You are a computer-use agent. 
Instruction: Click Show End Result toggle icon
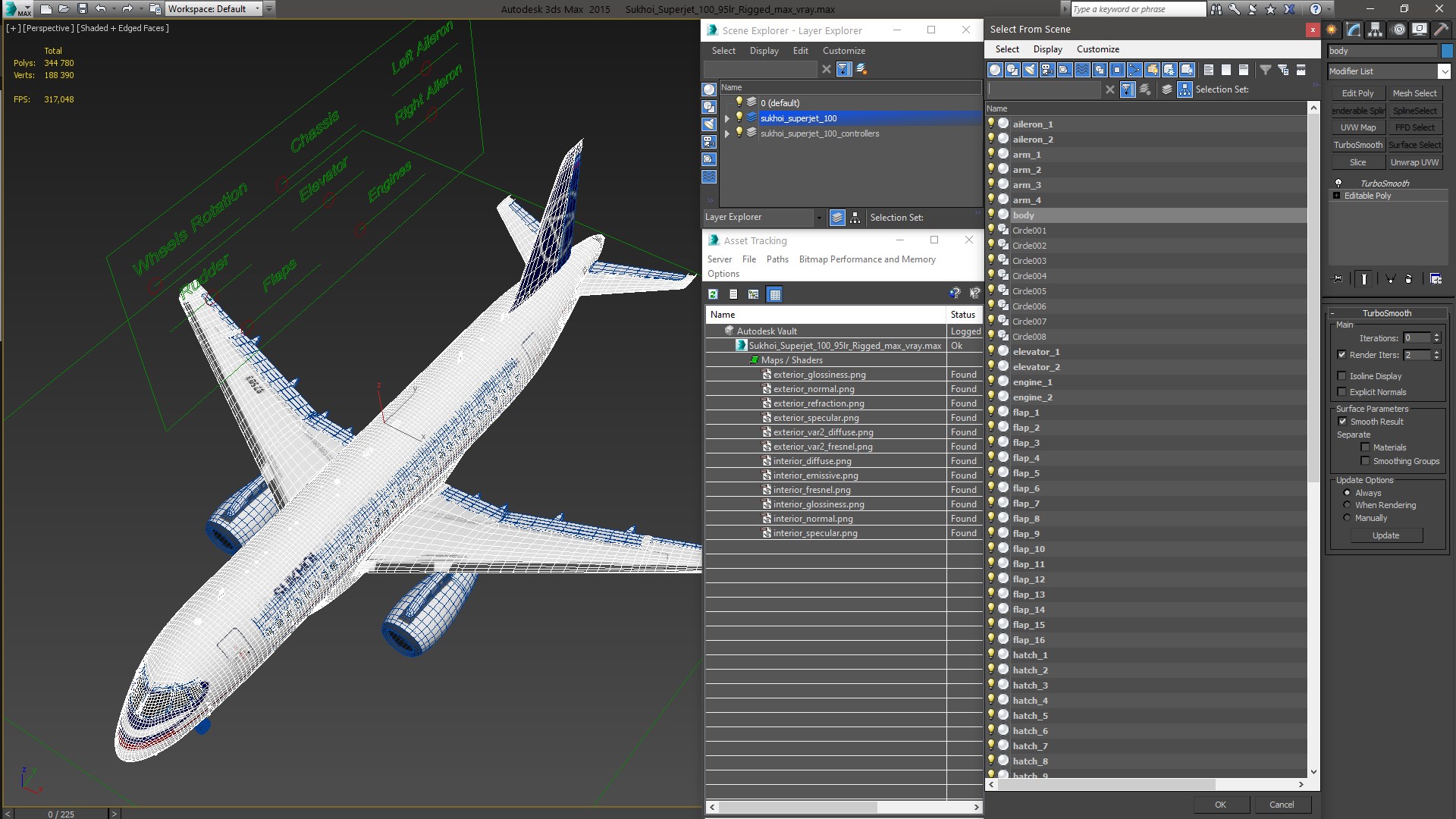coord(1364,279)
